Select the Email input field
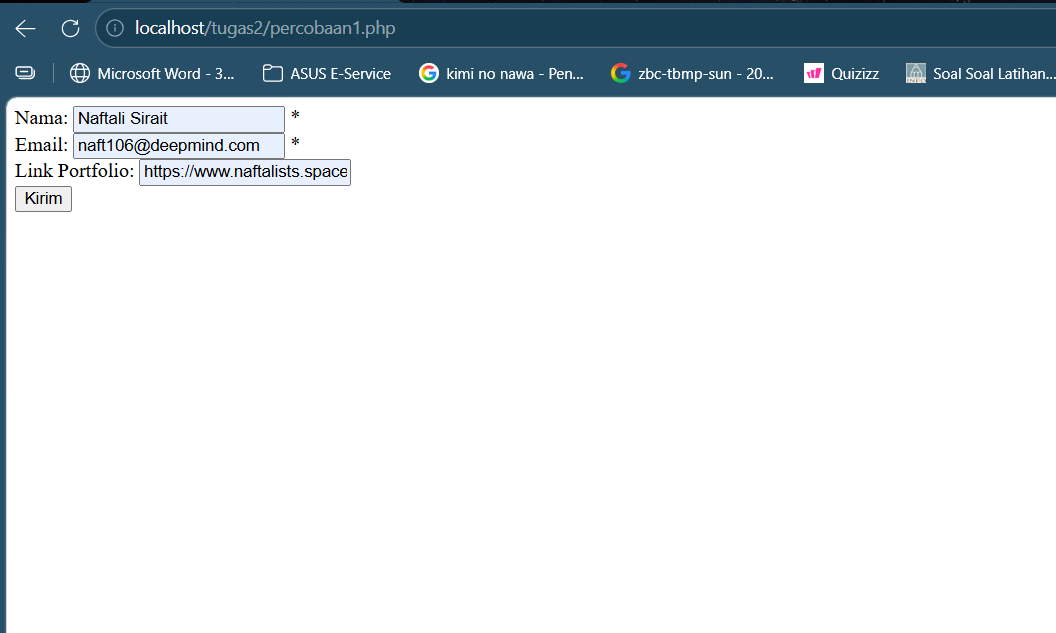The image size is (1056, 633). 178,146
